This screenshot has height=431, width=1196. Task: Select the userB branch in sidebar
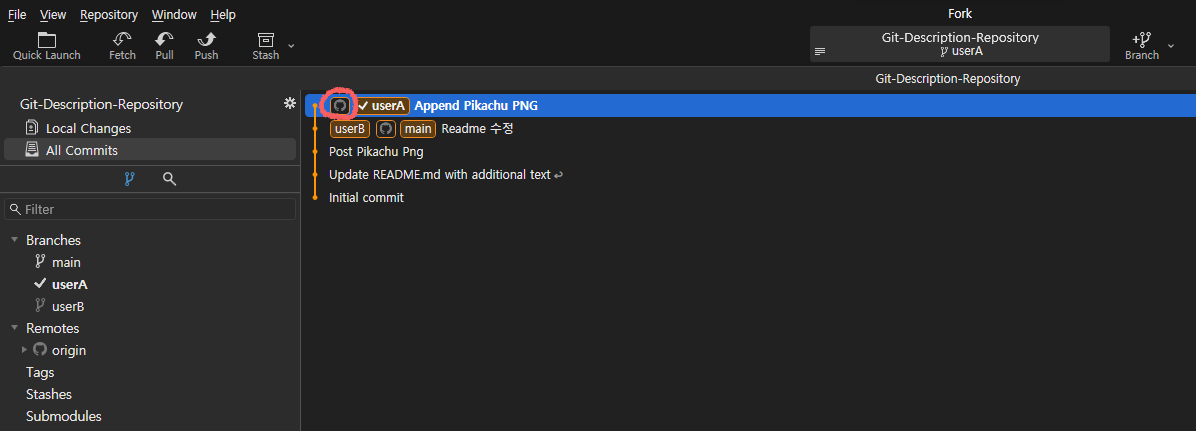(68, 306)
